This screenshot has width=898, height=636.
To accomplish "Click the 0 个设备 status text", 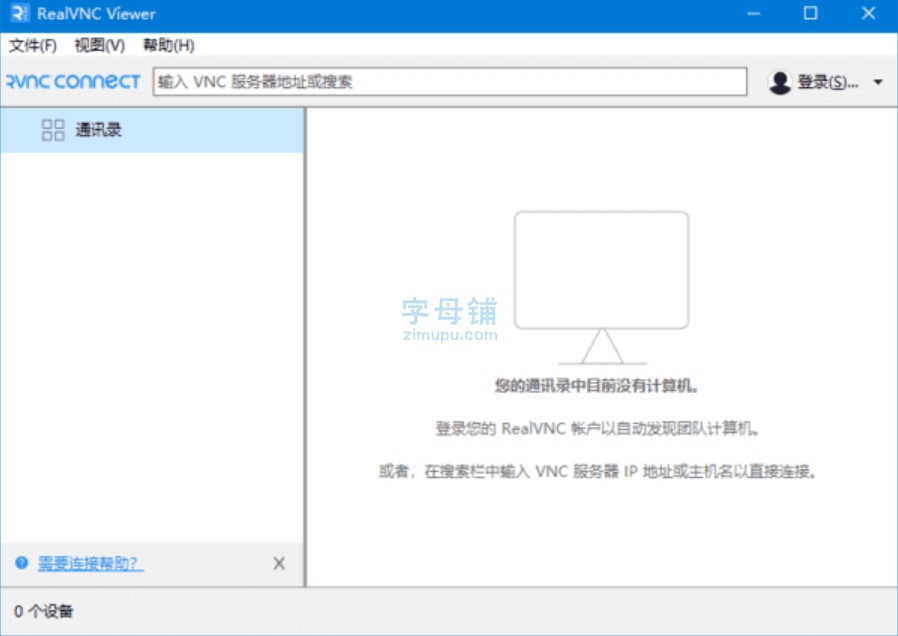I will 44,611.
